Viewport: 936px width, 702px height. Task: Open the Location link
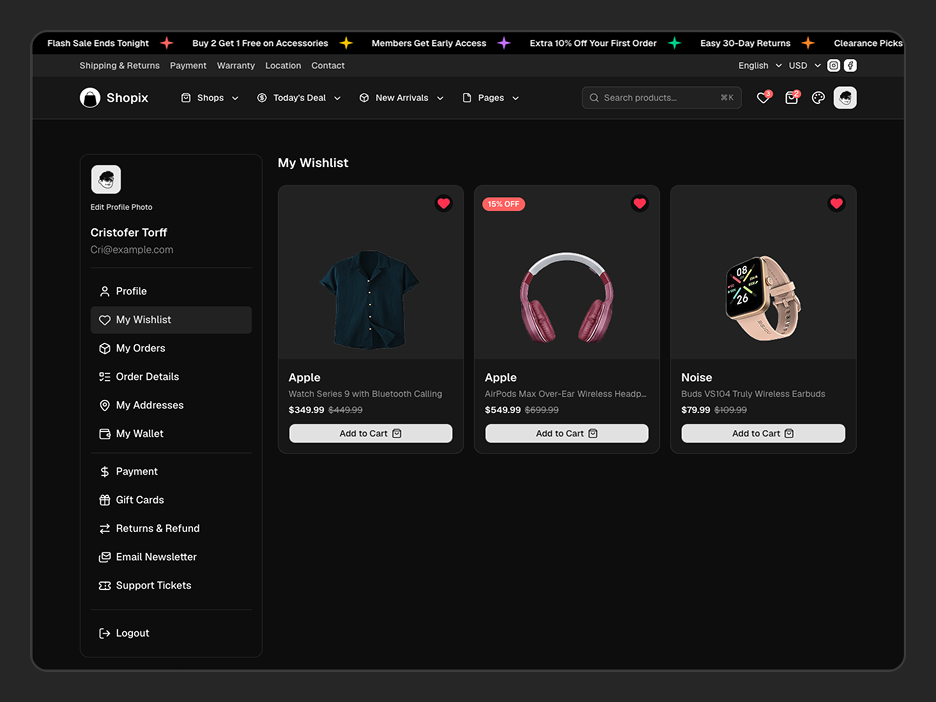point(283,66)
